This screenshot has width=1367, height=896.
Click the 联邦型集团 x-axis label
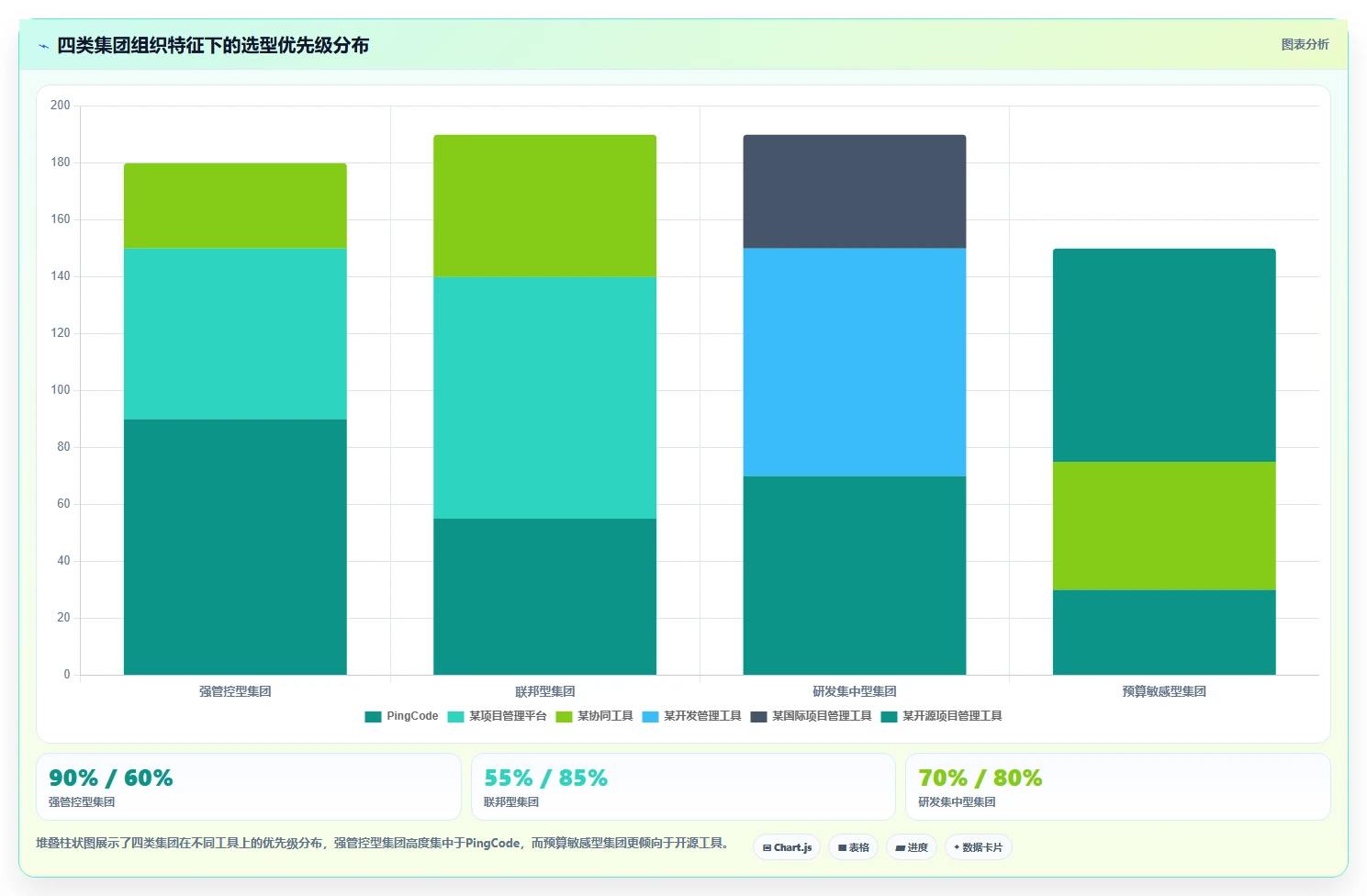tap(544, 691)
